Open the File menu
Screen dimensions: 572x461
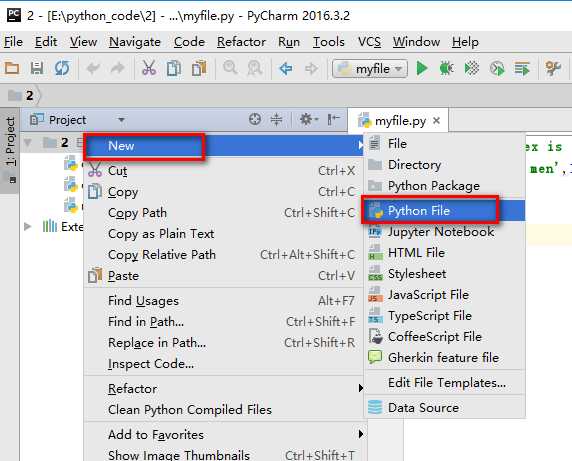(x=13, y=42)
